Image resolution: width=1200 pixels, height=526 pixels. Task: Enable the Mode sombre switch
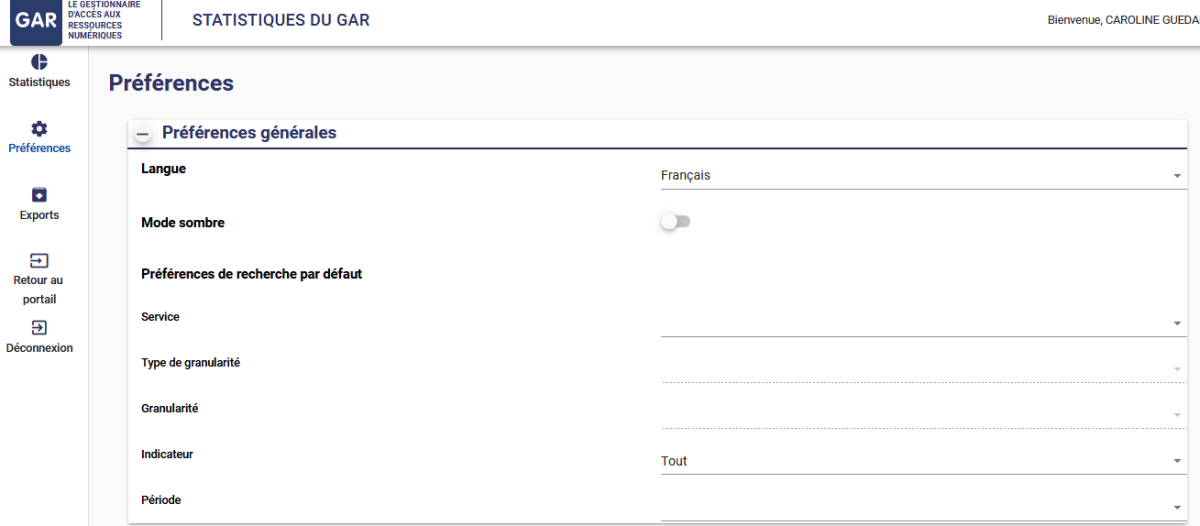[675, 222]
